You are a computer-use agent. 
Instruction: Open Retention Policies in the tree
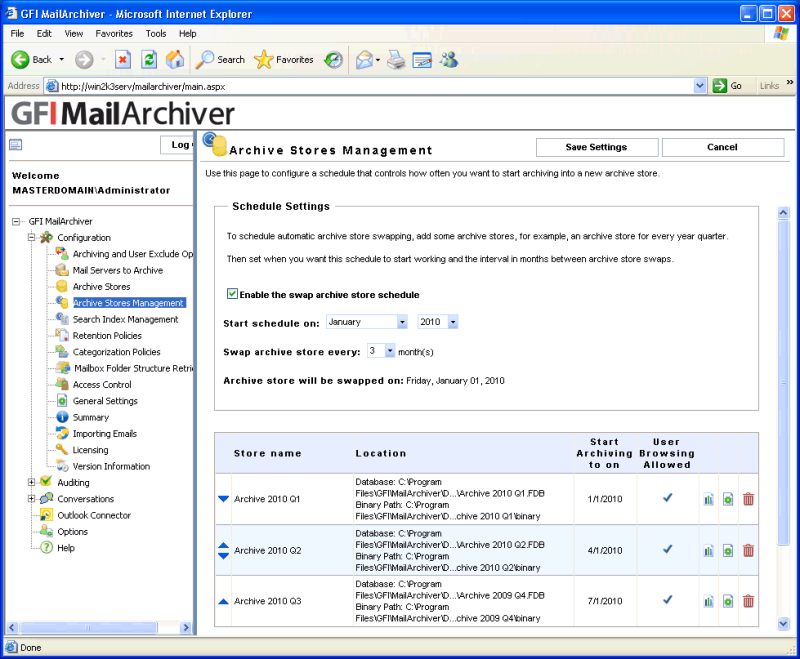(x=107, y=336)
